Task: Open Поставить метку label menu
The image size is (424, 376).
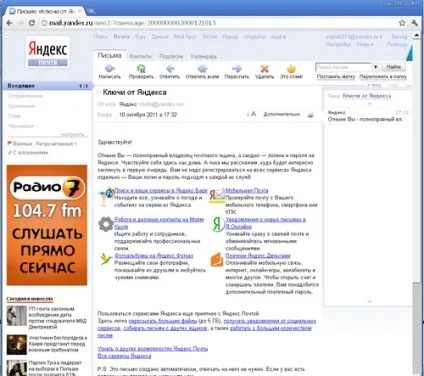Action: click(336, 77)
